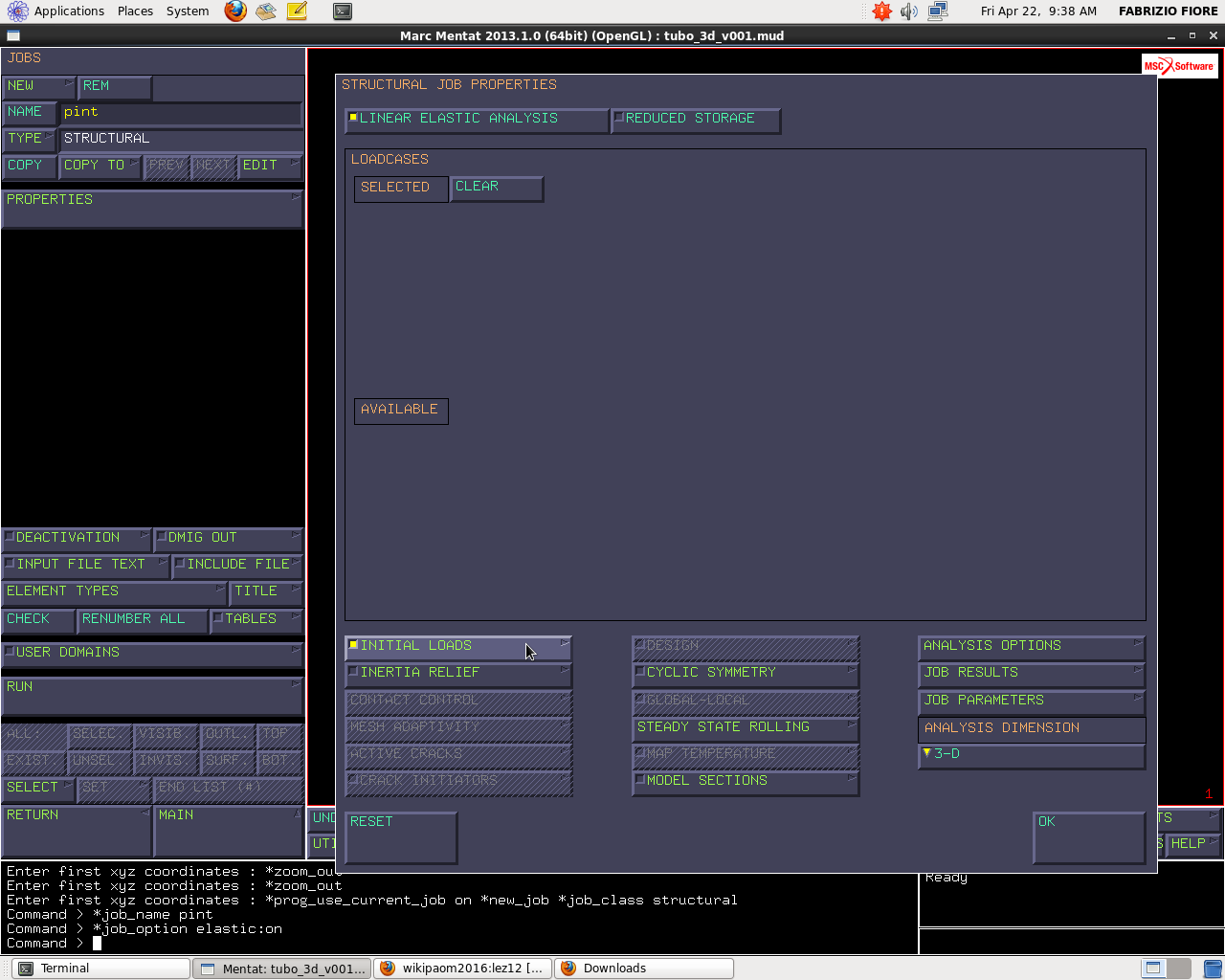The width and height of the screenshot is (1225, 980).
Task: Click the Command prompt input line
Action: click(459, 944)
